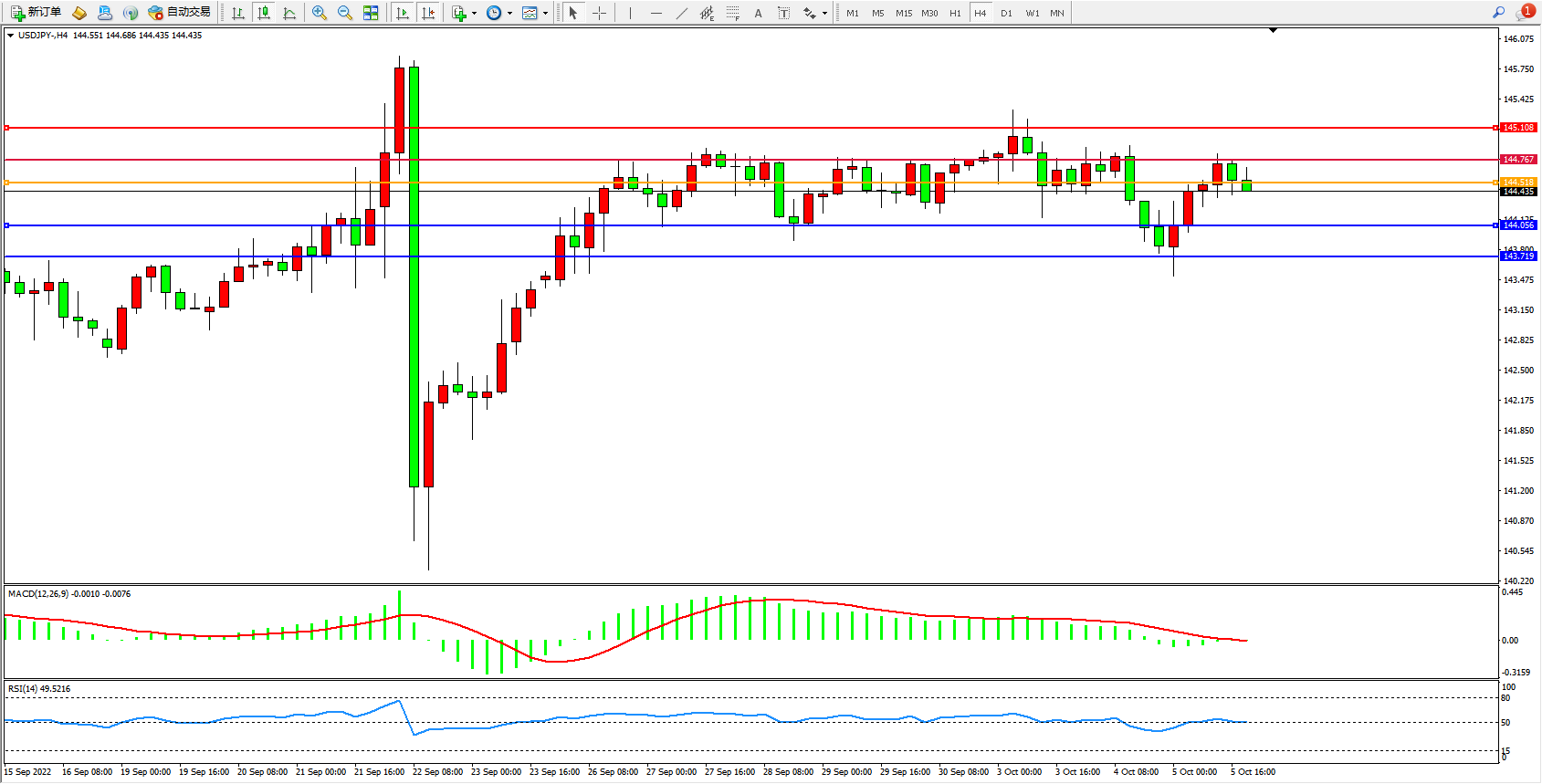Tile the chart windows
The width and height of the screenshot is (1542, 784).
pos(371,13)
